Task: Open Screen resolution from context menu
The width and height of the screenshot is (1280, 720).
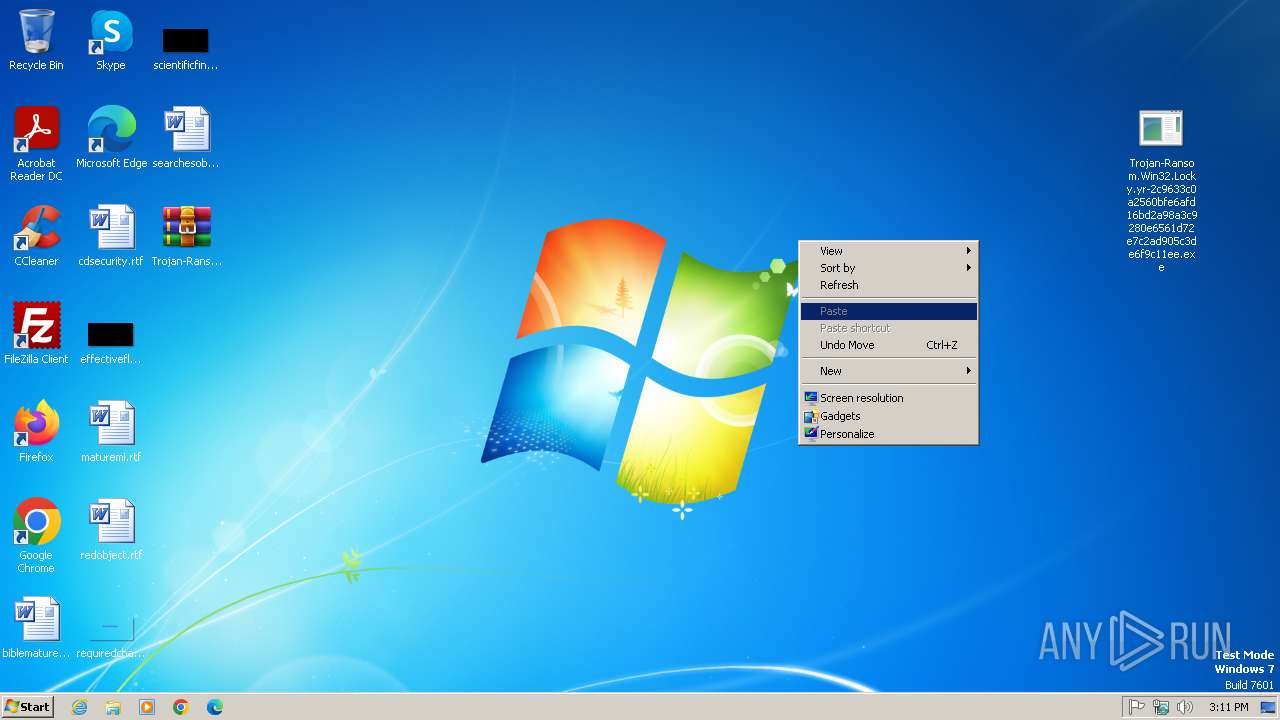Action: [x=889, y=398]
